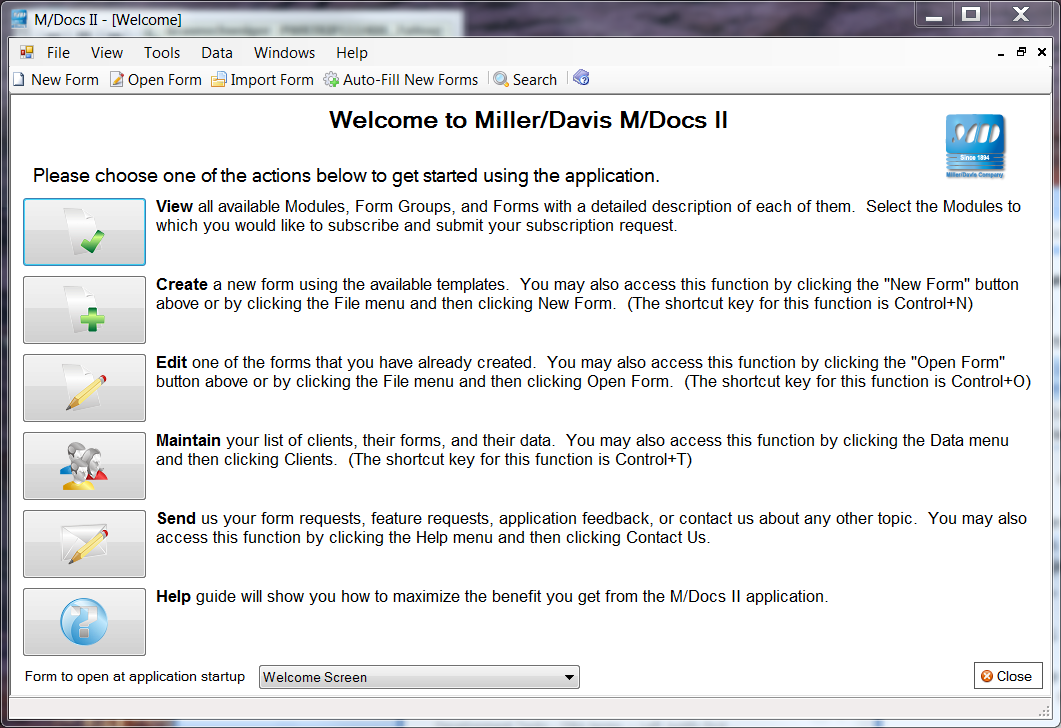The height and width of the screenshot is (728, 1061).
Task: Open the Help menu
Action: coord(352,53)
